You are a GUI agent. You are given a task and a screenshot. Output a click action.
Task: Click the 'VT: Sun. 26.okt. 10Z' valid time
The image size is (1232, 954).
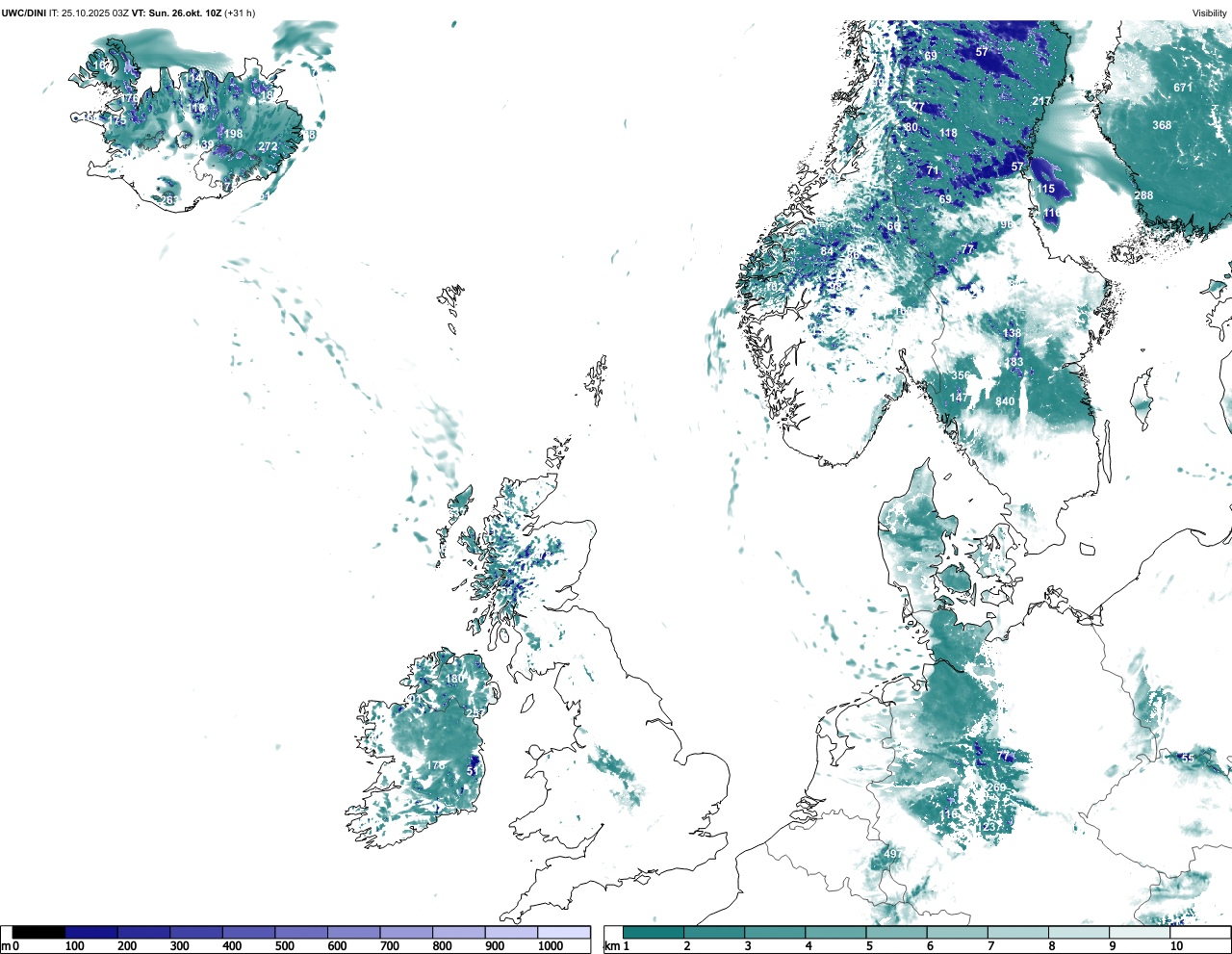click(x=177, y=13)
